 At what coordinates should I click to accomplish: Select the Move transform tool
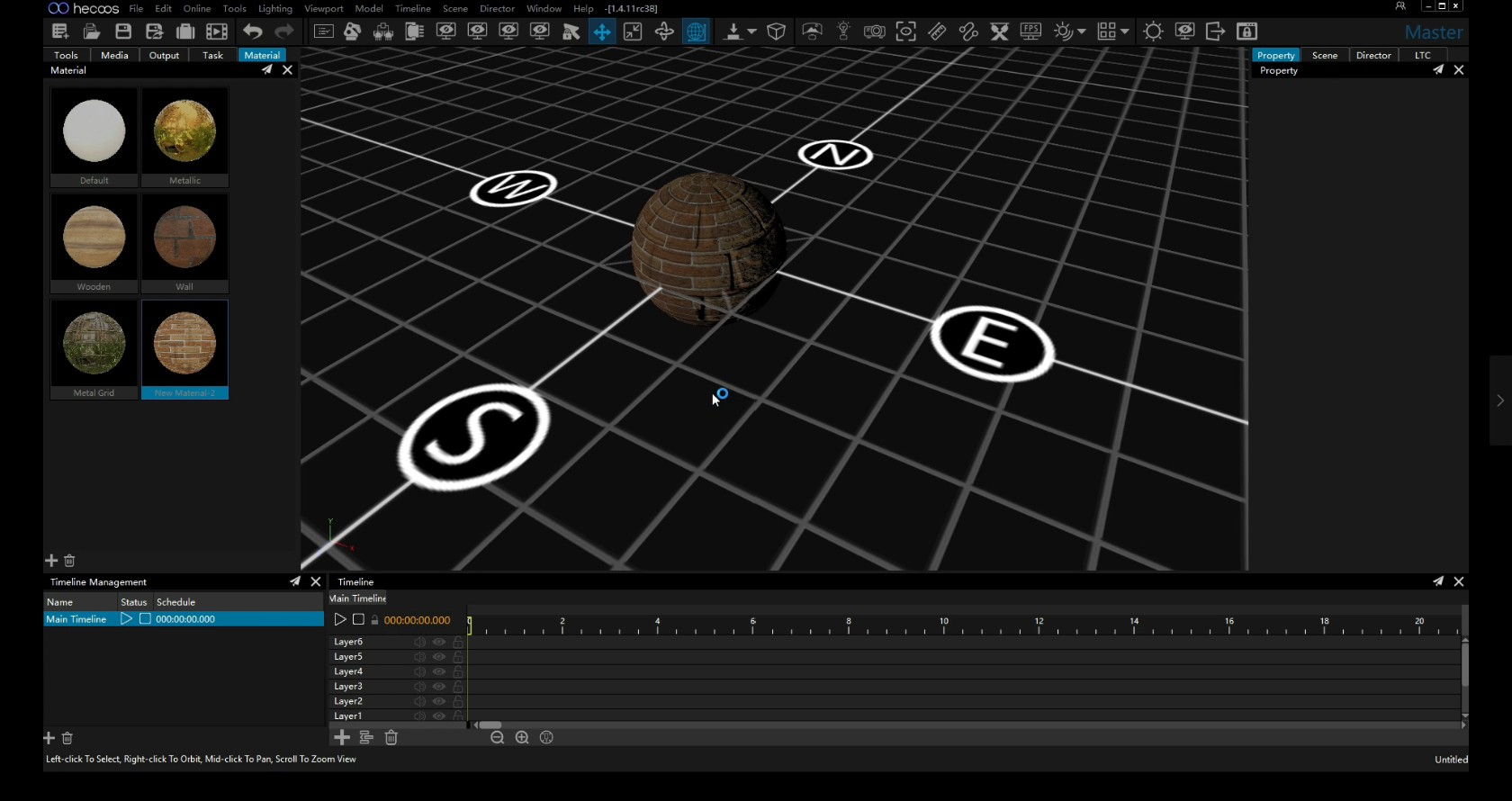point(601,31)
